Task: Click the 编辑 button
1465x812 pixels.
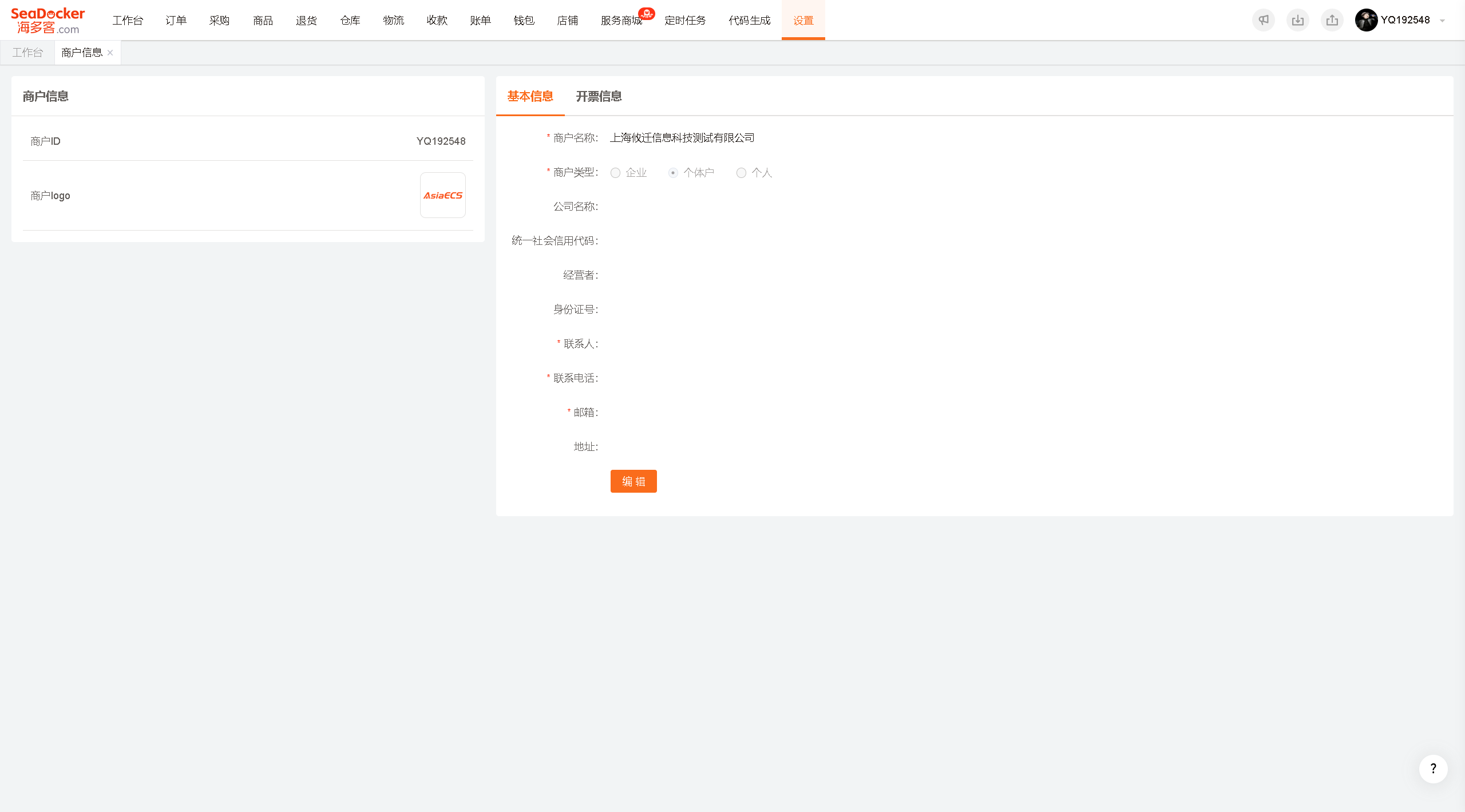Action: 633,481
